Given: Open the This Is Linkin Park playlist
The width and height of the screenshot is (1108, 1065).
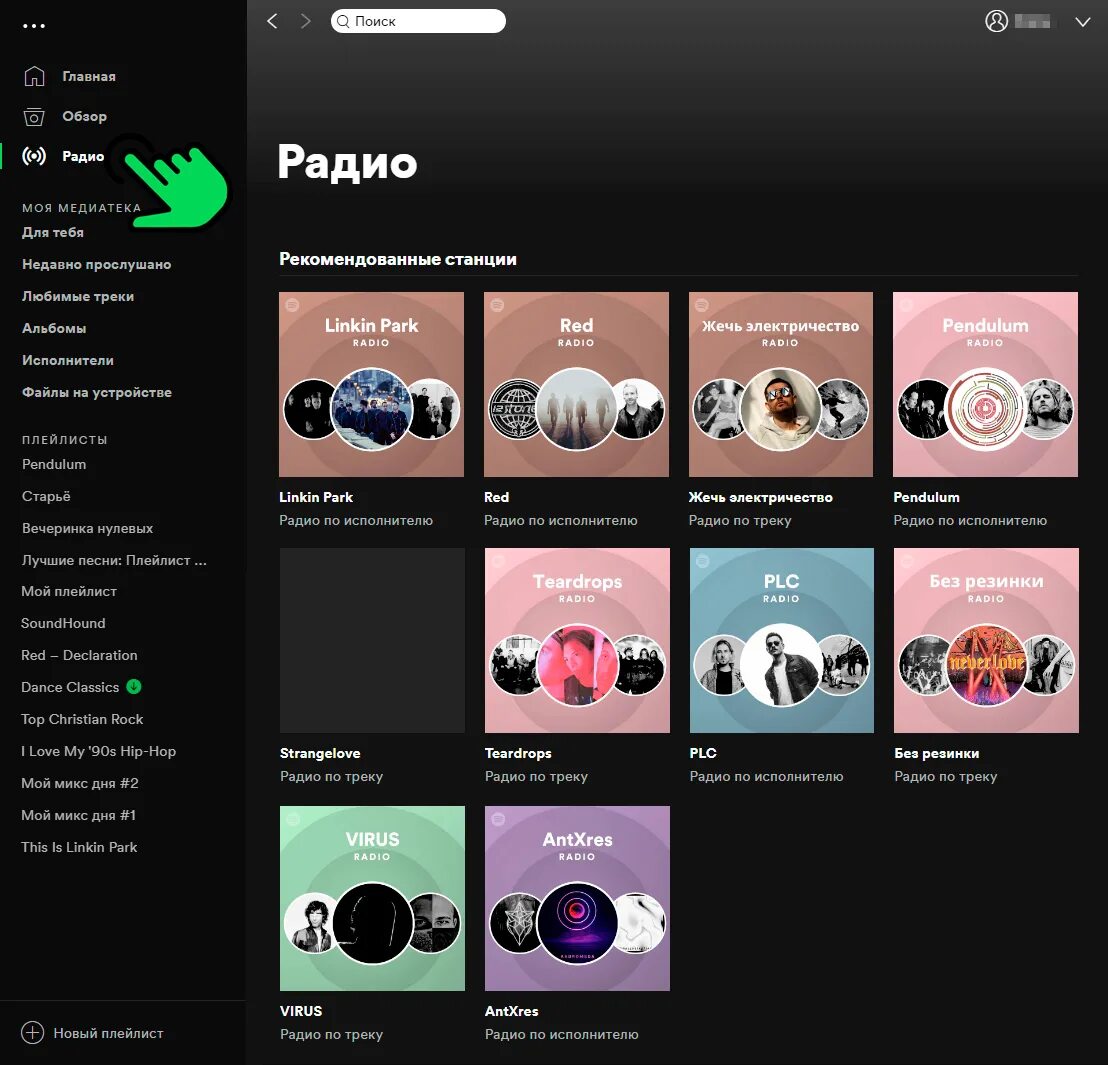Looking at the screenshot, I should coord(79,847).
